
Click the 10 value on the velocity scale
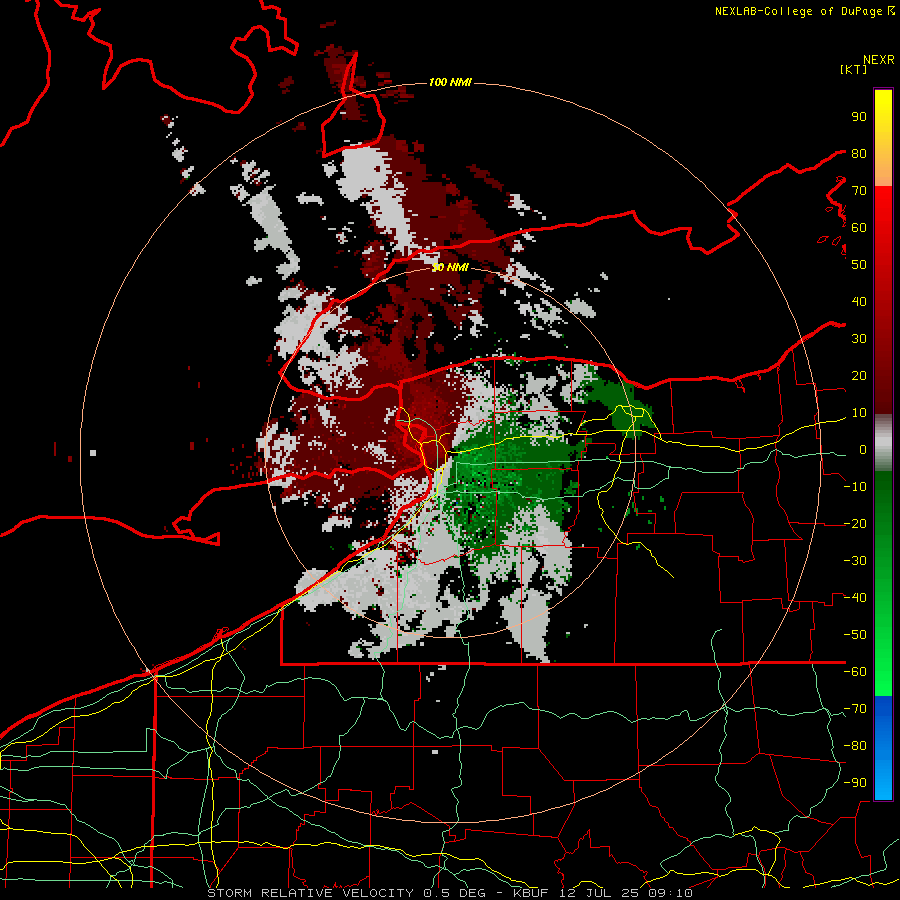pos(859,413)
